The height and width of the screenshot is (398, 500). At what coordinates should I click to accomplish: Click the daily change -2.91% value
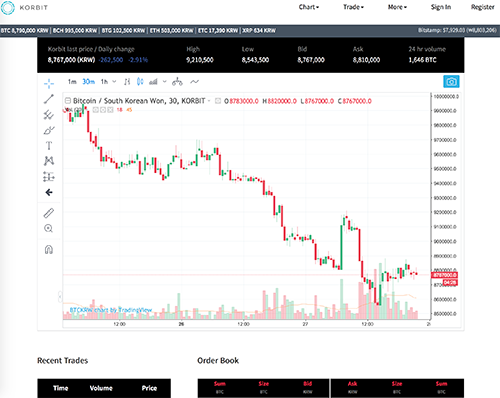click(x=138, y=60)
